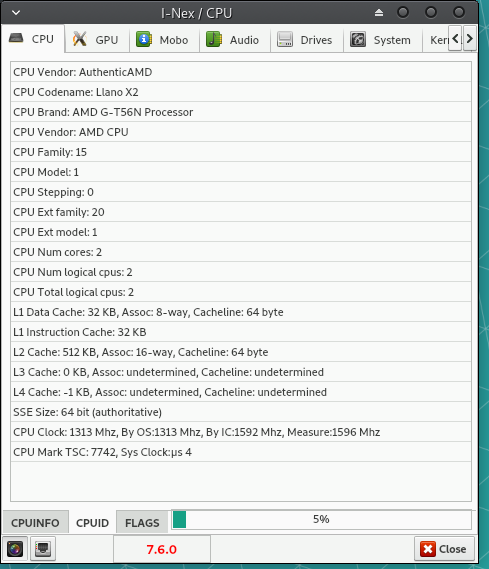
Task: Switch to the Mobo tab
Action: [x=164, y=39]
